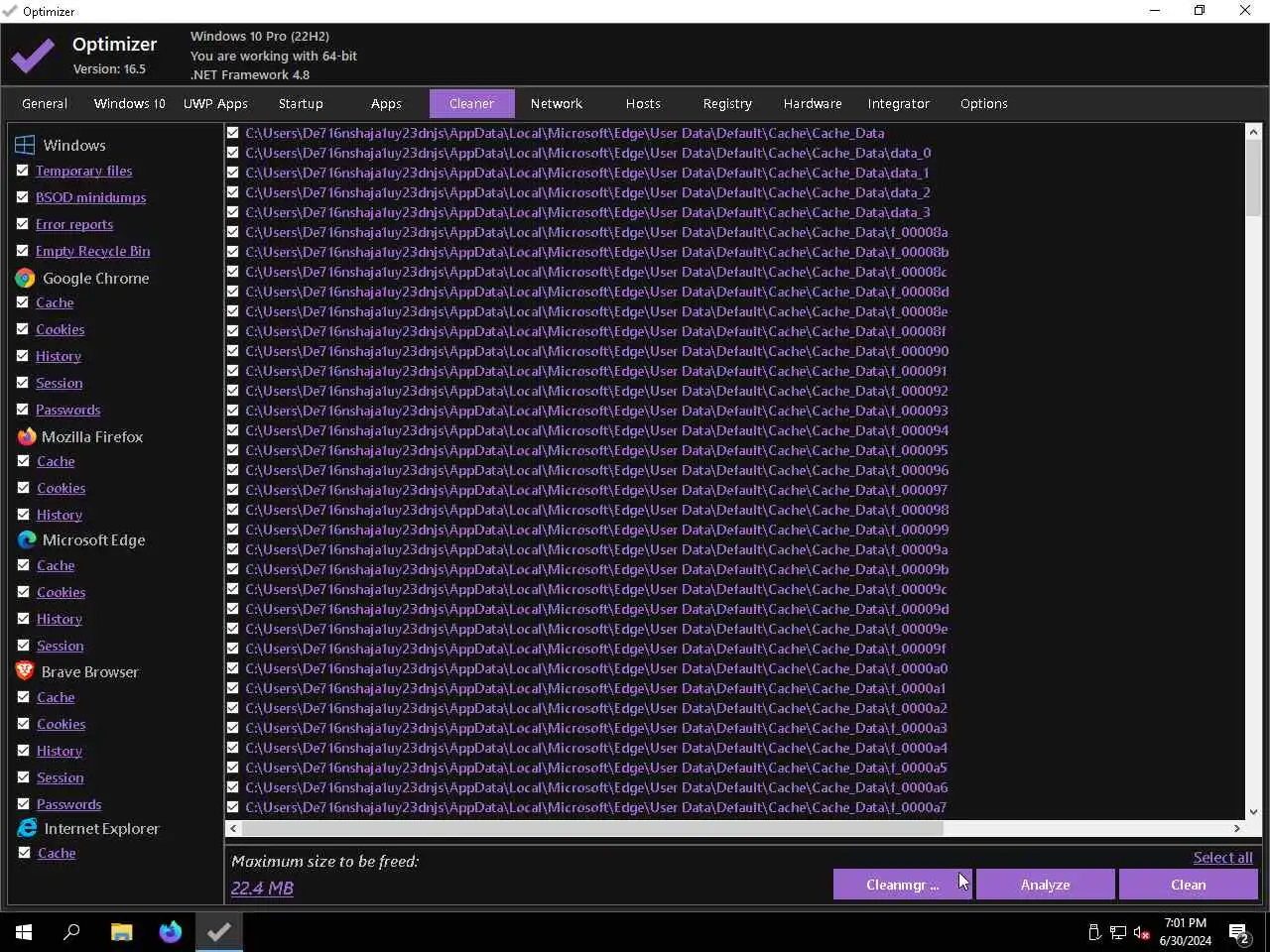Click the Brave Browser icon in sidebar
The width and height of the screenshot is (1270, 952).
pos(25,671)
